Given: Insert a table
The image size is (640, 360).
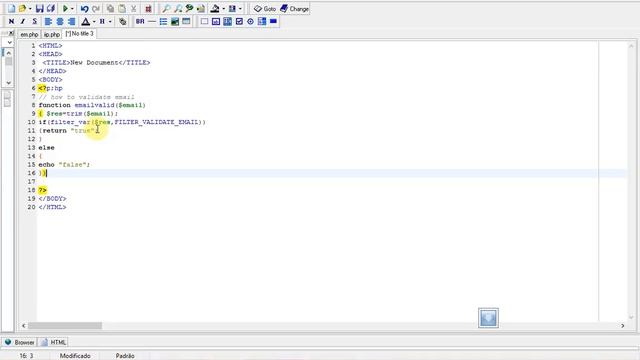Looking at the screenshot, I should [x=186, y=21].
